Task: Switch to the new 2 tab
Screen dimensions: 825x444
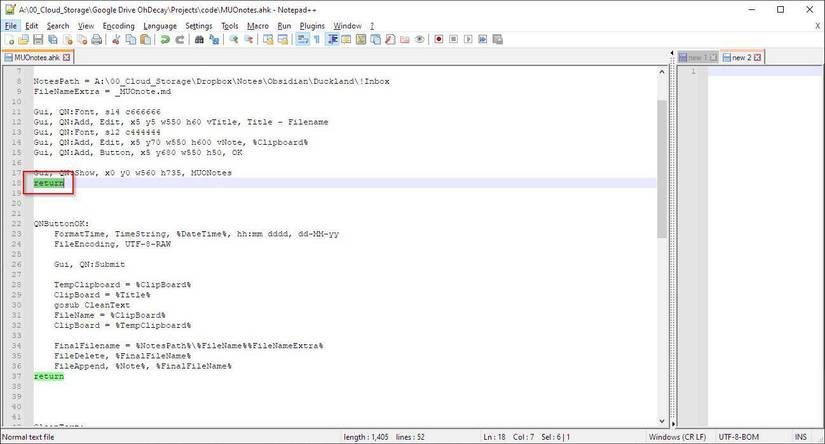Action: [742, 57]
